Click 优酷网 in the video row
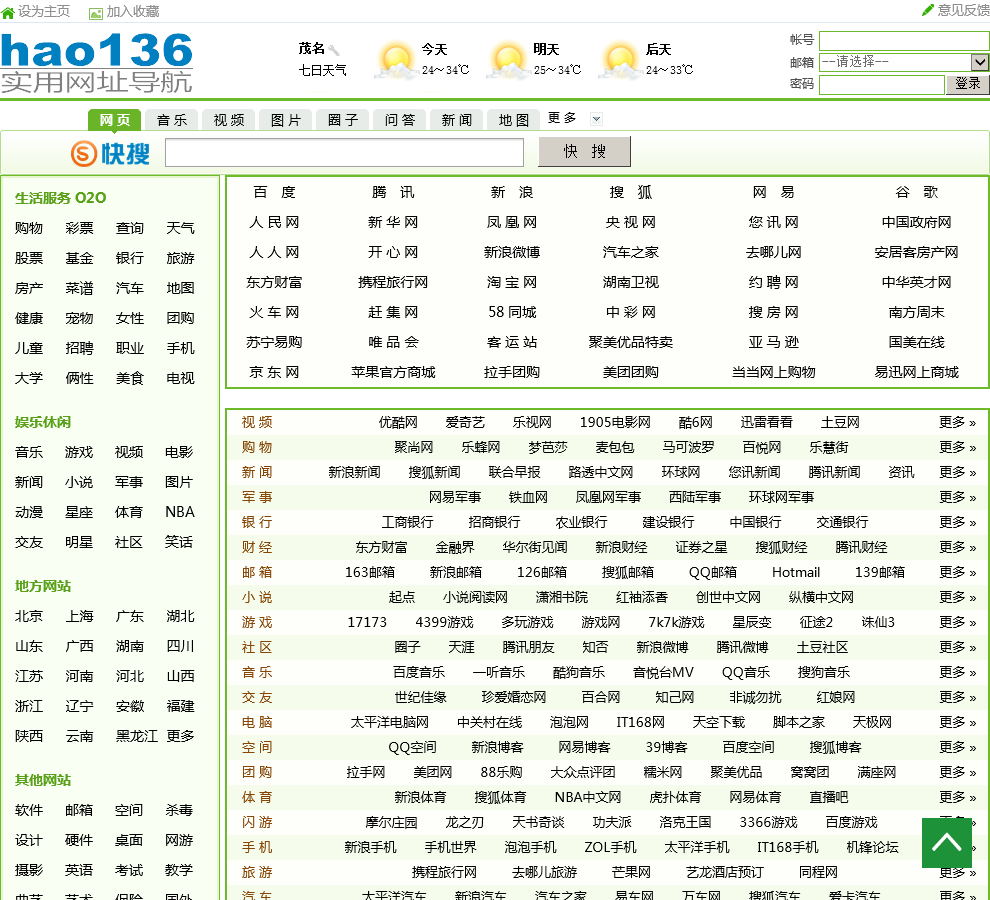990x900 pixels. 398,422
